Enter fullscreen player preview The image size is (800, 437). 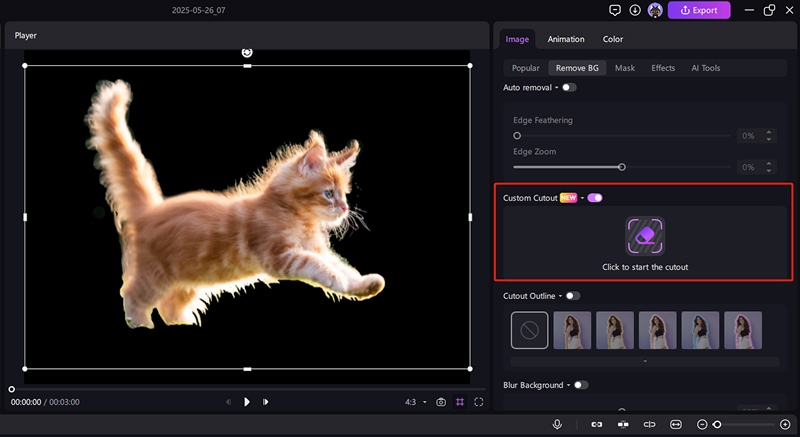(479, 402)
